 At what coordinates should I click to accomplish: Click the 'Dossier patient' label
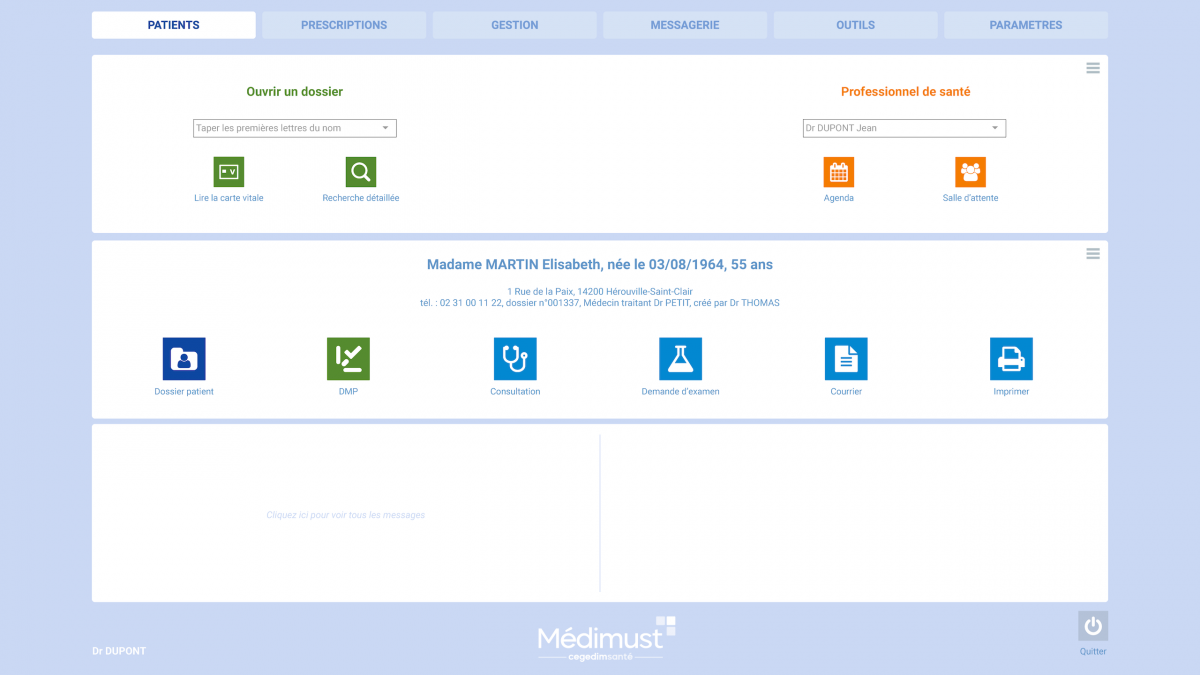point(184,392)
